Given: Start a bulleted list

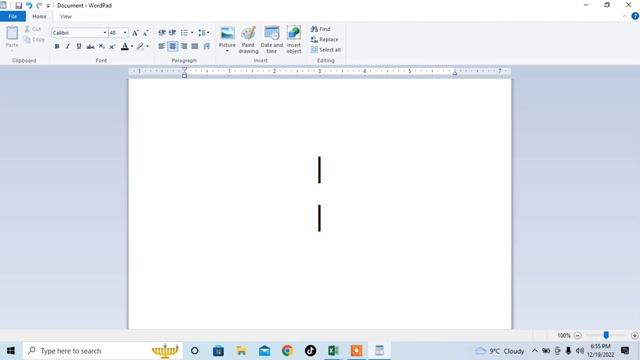Looking at the screenshot, I should pyautogui.click(x=184, y=33).
